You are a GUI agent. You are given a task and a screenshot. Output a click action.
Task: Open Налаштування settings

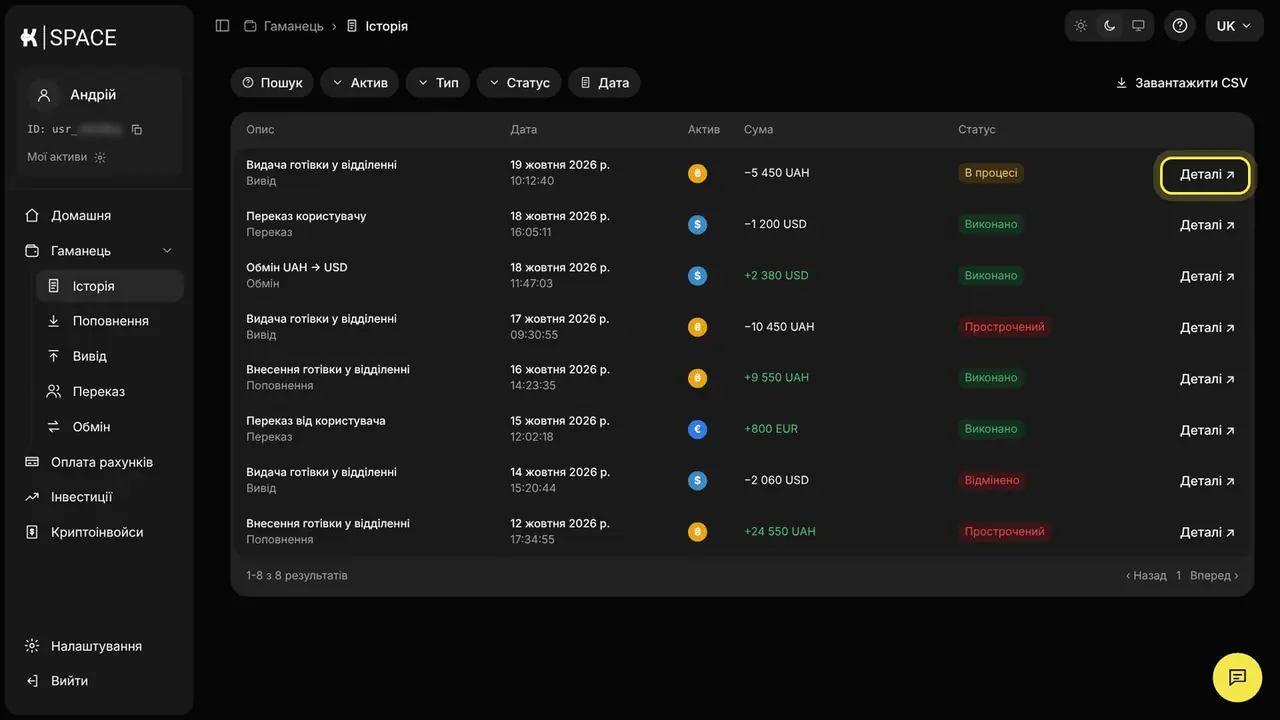96,646
